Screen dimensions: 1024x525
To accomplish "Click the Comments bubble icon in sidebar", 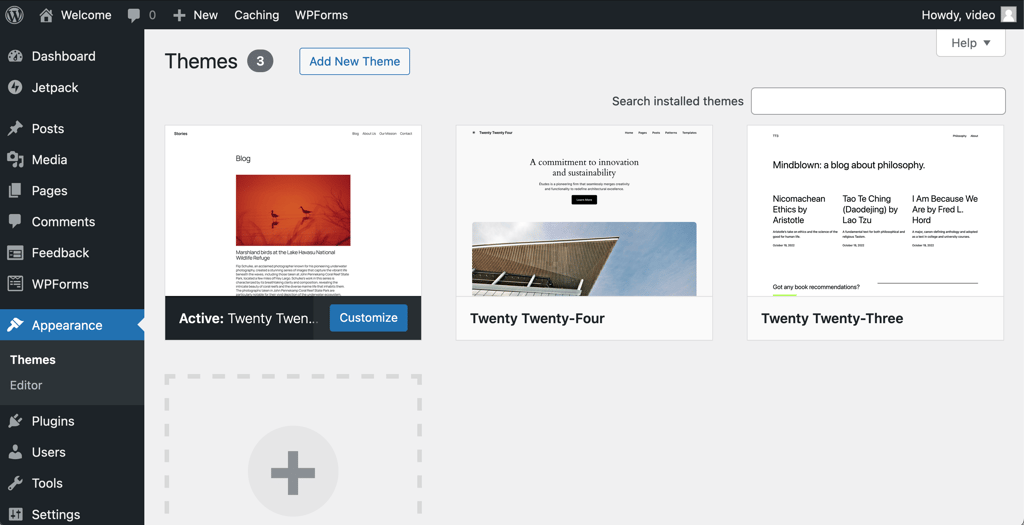I will click(15, 222).
